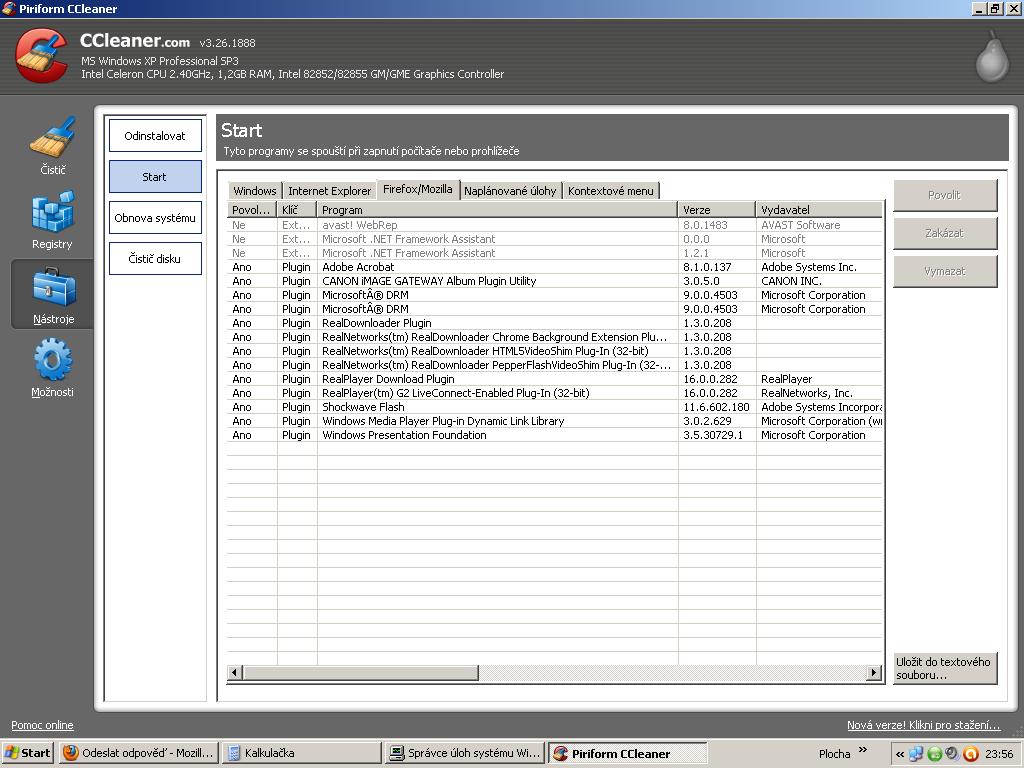Screen dimensions: 1024x768
Task: Click the Piriform pear icon
Action: coord(992,57)
